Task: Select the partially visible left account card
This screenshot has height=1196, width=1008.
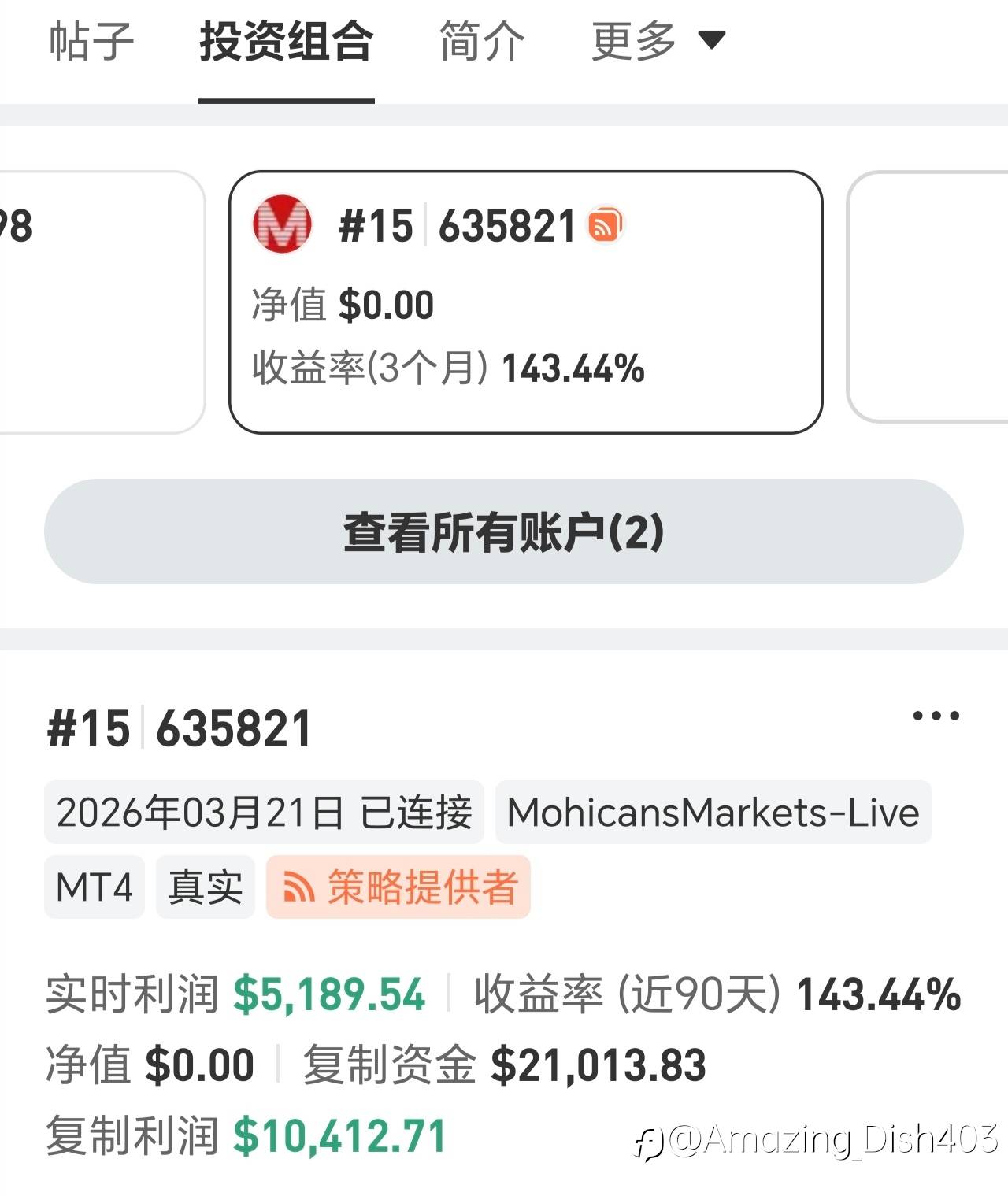Action: click(102, 302)
